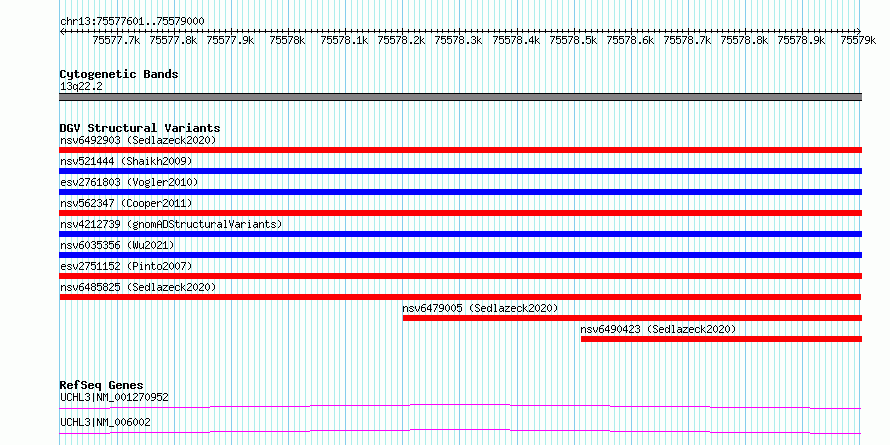Click the red bar for nsv6485825
Image resolution: width=890 pixels, height=445 pixels.
460,297
